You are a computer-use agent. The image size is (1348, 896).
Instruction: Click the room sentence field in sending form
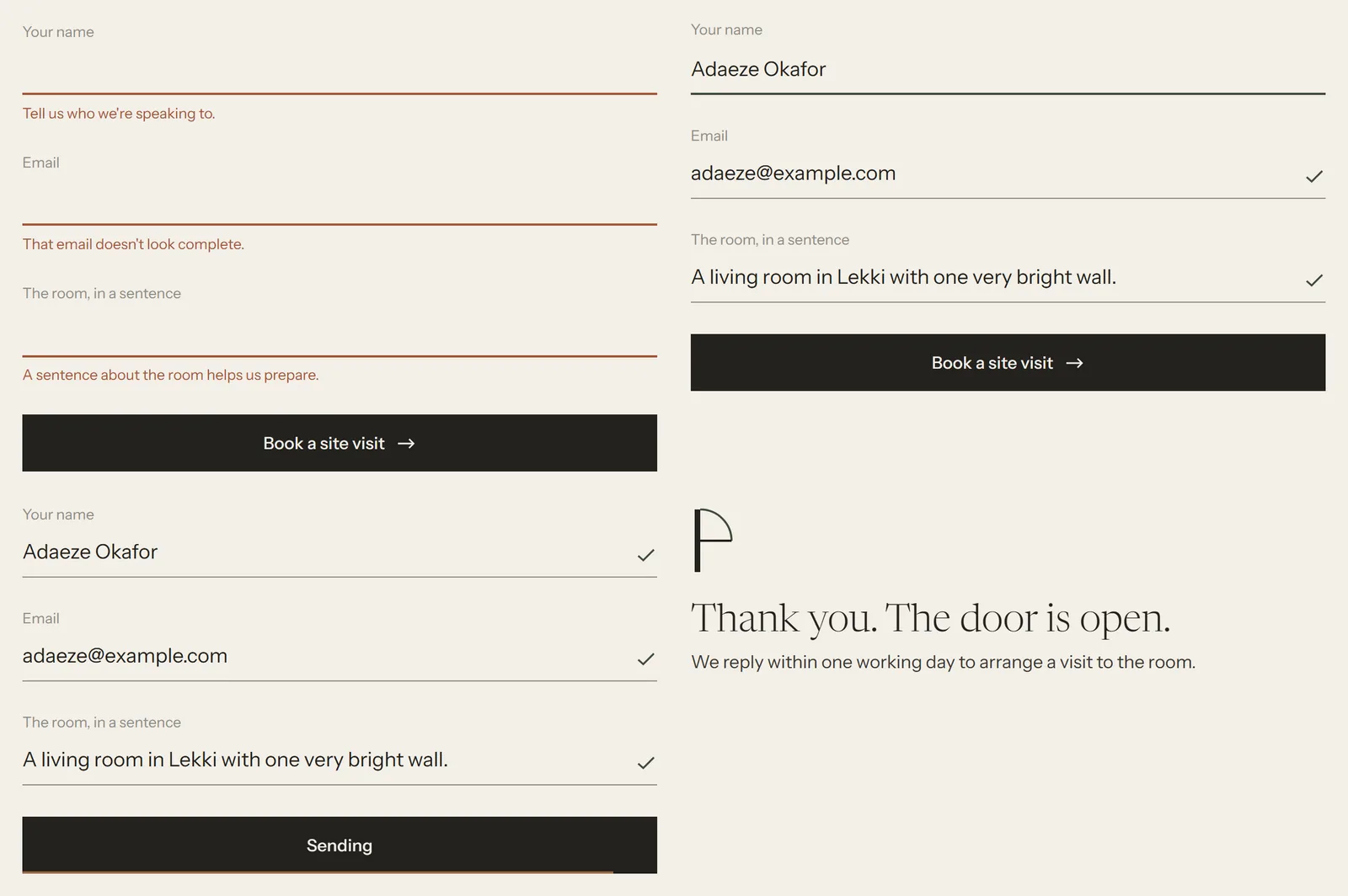pyautogui.click(x=340, y=761)
